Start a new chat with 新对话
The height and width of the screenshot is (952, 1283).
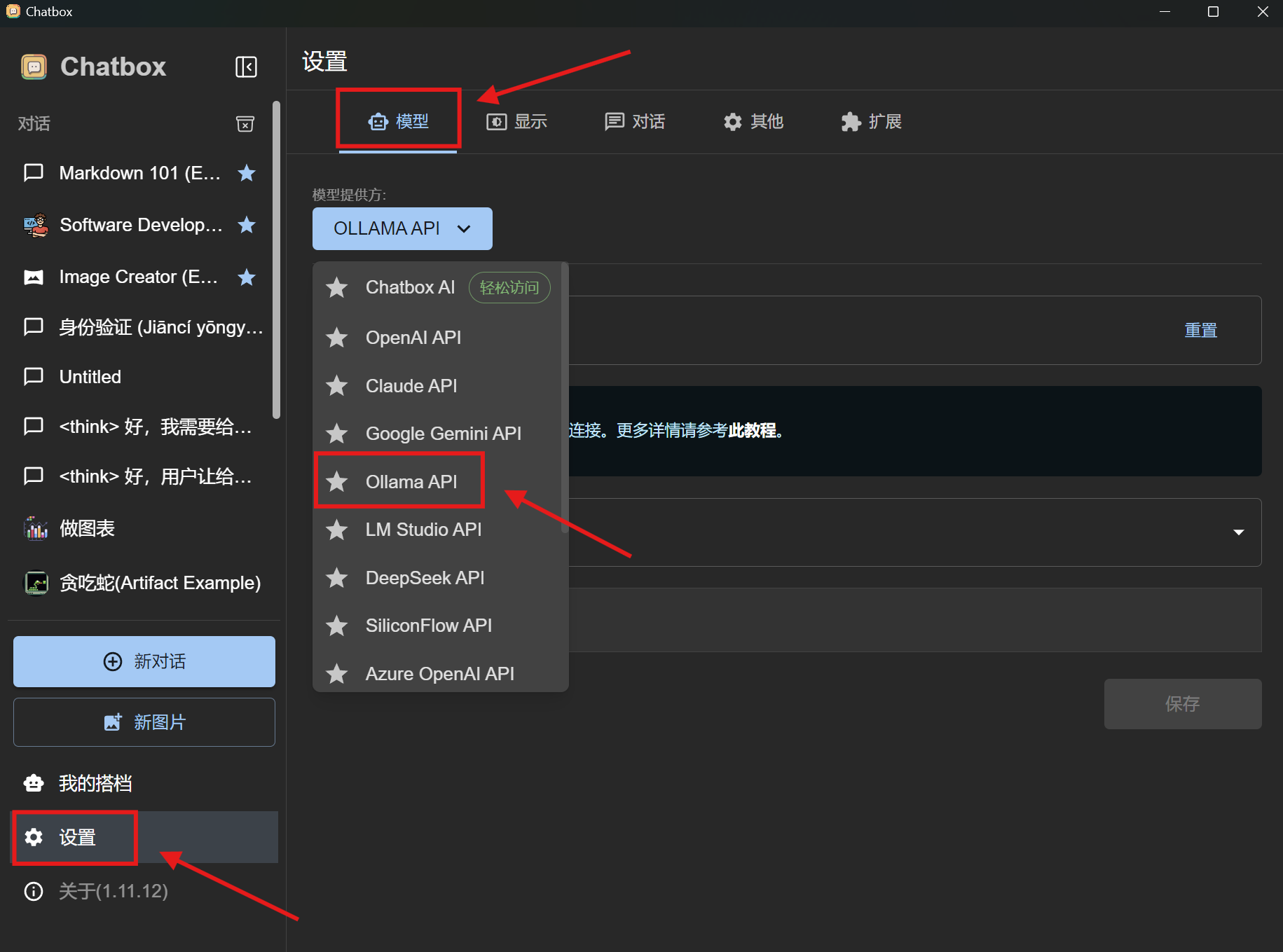[144, 661]
